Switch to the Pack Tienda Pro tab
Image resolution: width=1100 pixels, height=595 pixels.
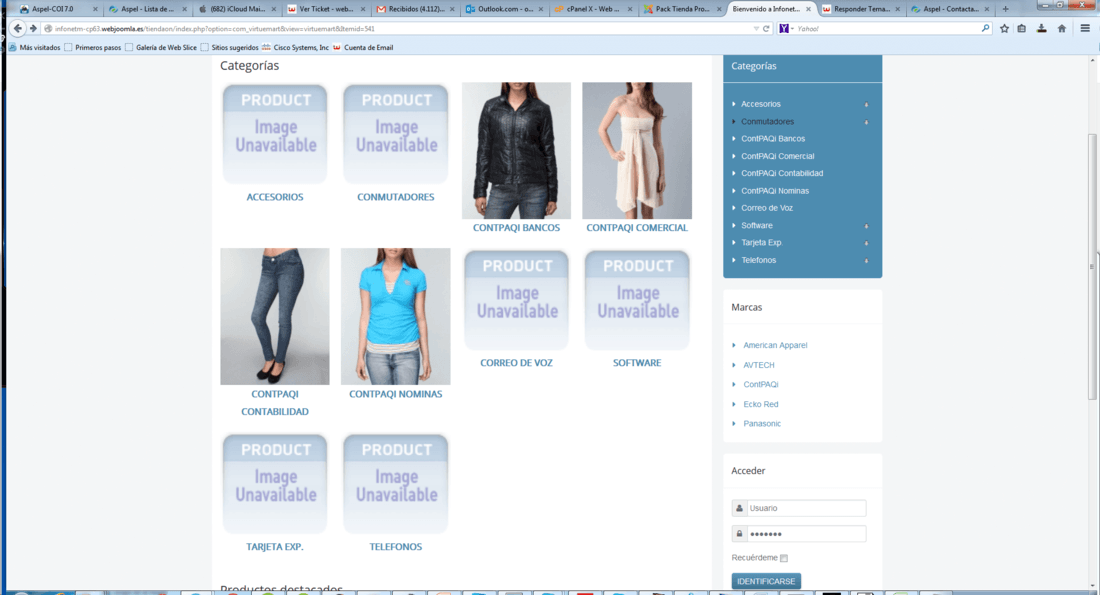click(682, 9)
